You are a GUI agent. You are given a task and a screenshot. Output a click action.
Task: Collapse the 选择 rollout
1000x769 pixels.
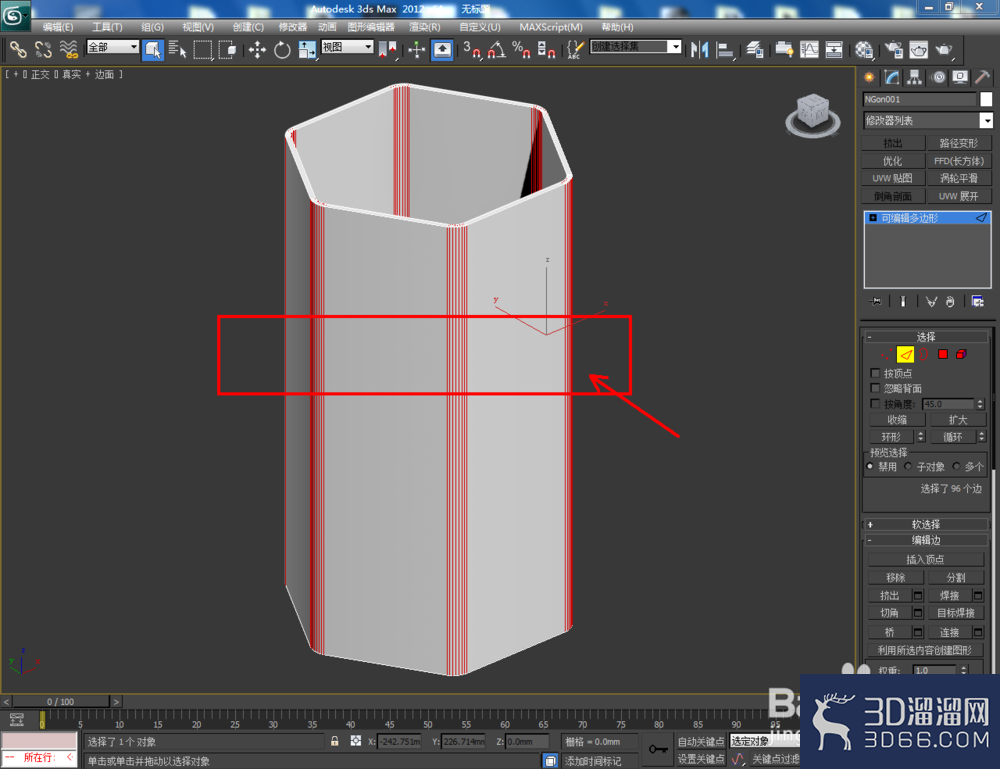tap(925, 337)
